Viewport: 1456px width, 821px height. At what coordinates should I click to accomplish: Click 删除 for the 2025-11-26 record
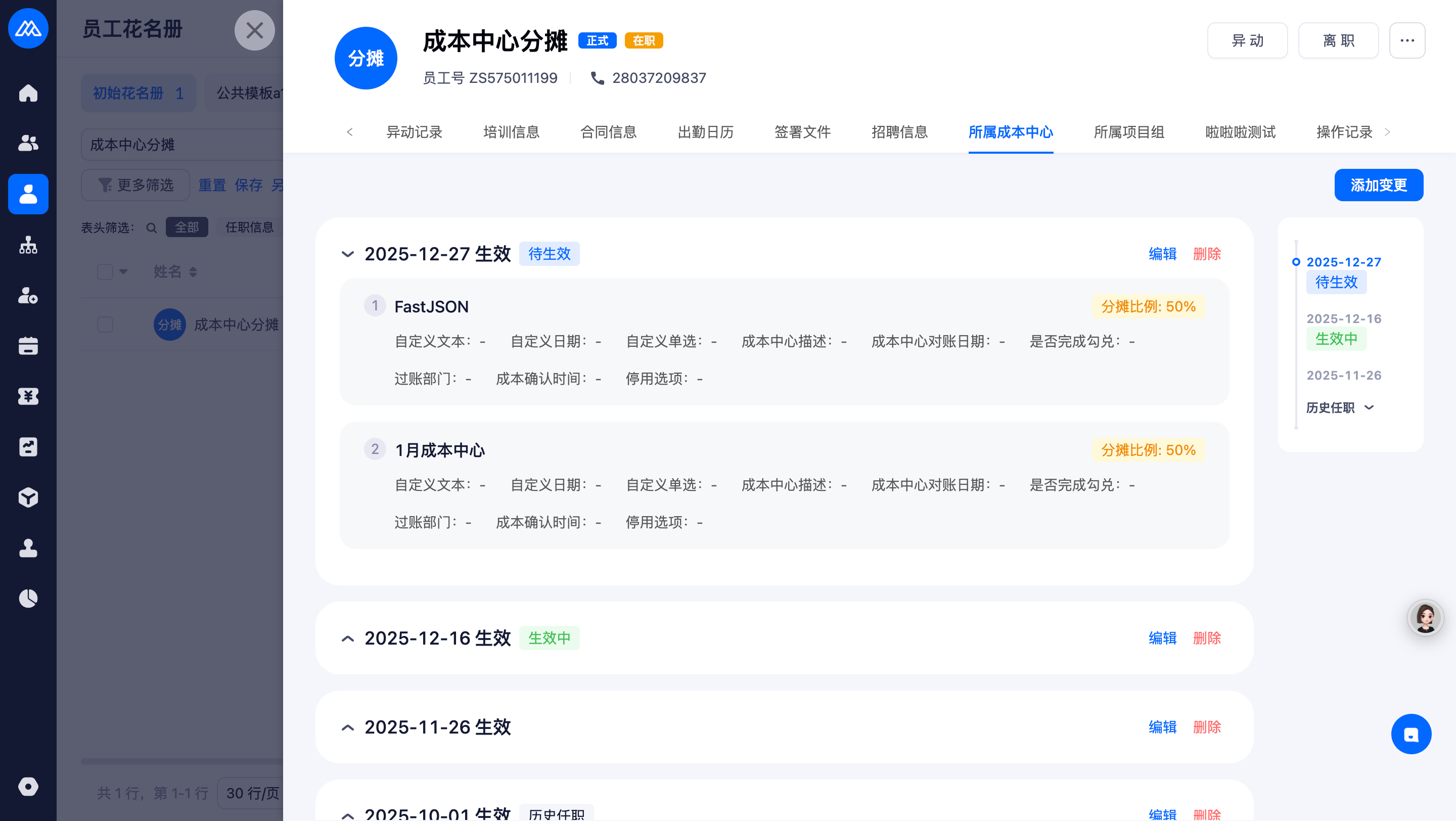(1207, 727)
